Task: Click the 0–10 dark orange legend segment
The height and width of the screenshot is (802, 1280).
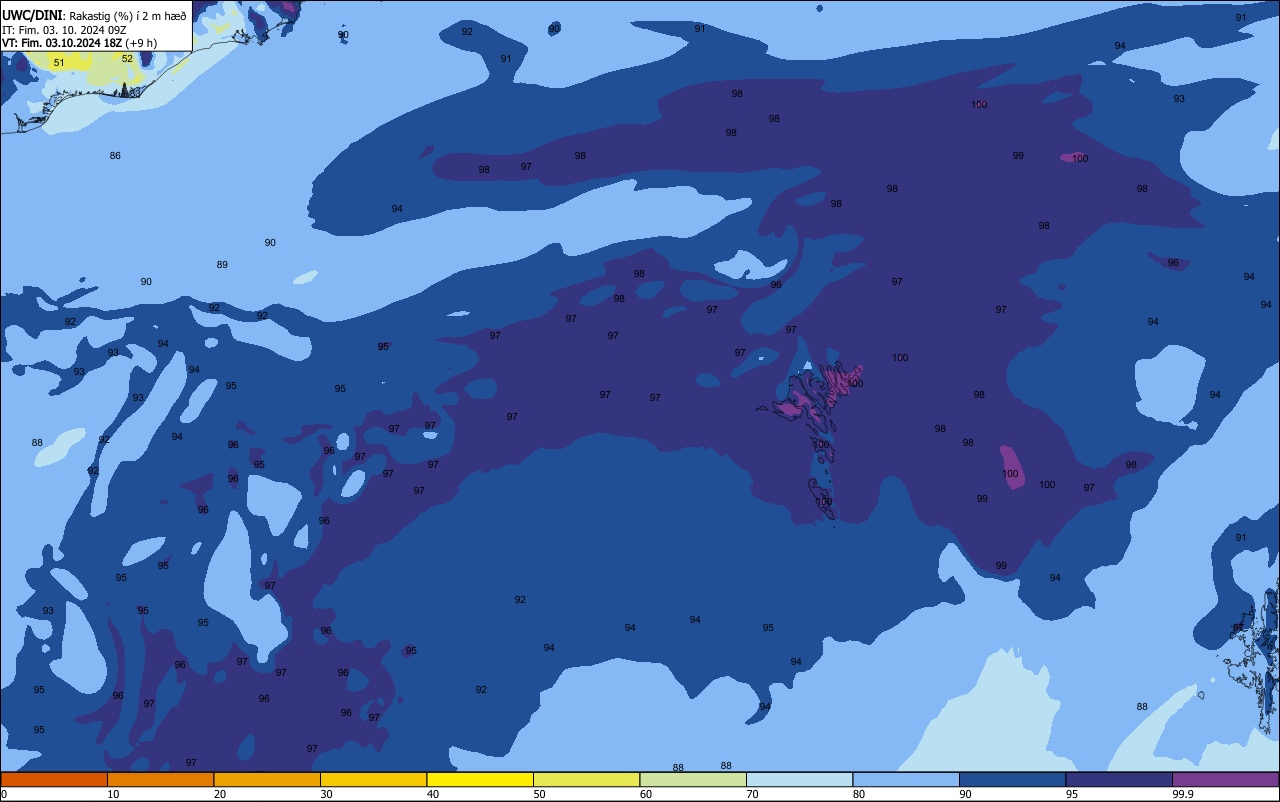Action: click(x=54, y=779)
